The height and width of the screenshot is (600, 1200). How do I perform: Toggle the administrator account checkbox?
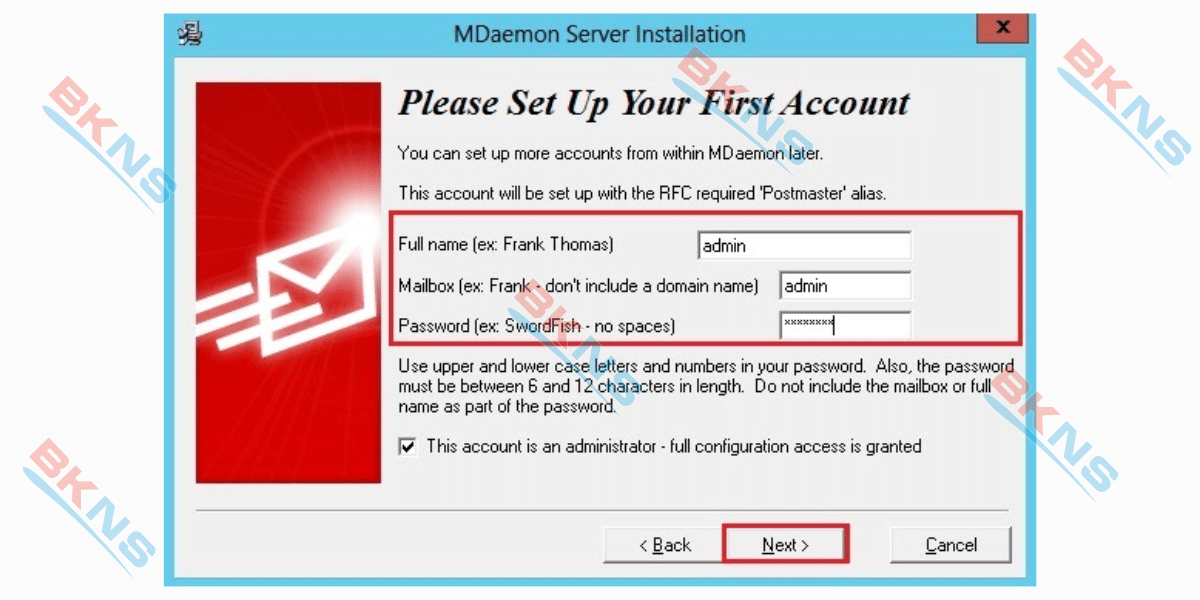pyautogui.click(x=407, y=447)
